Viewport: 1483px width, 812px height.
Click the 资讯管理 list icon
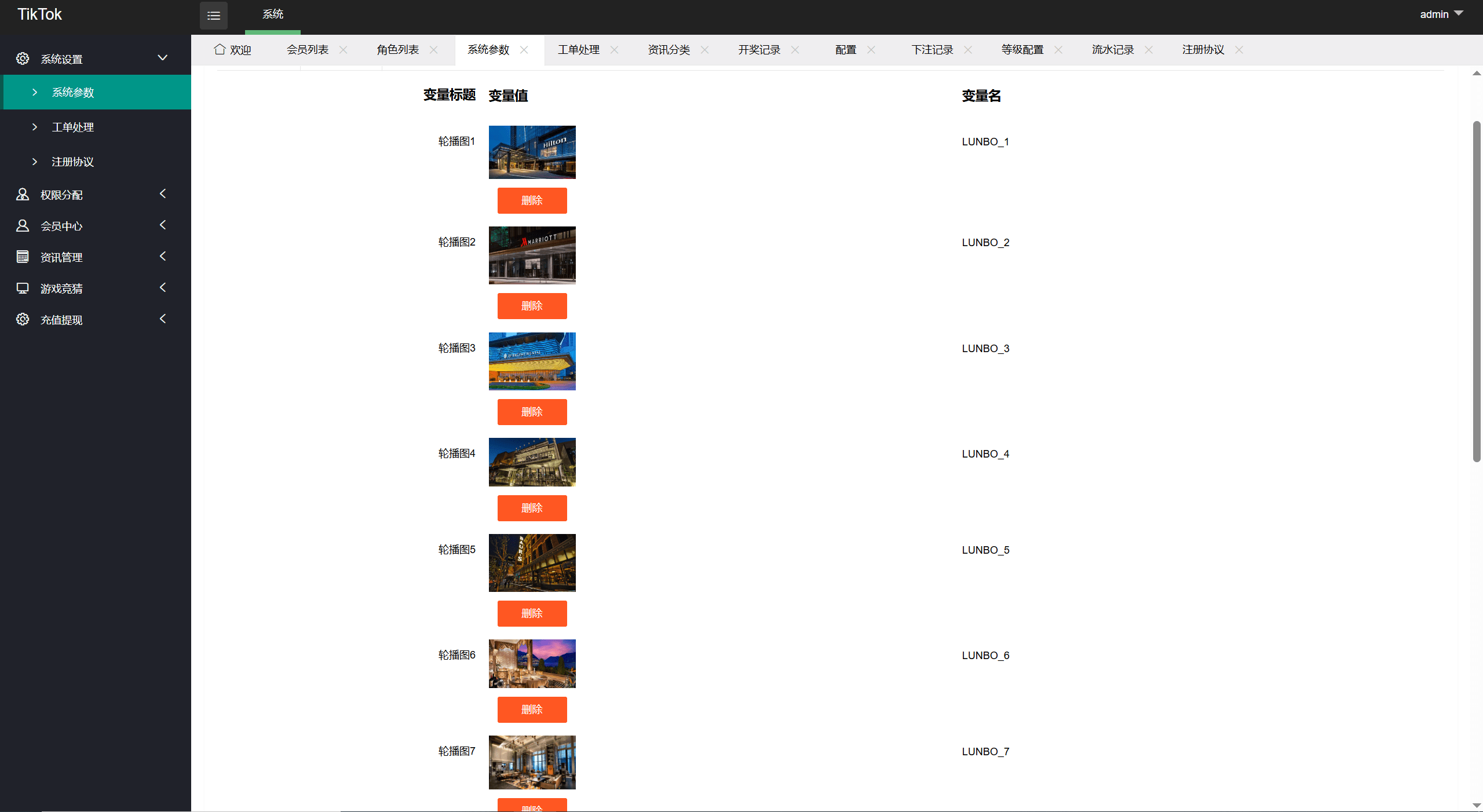coord(23,257)
